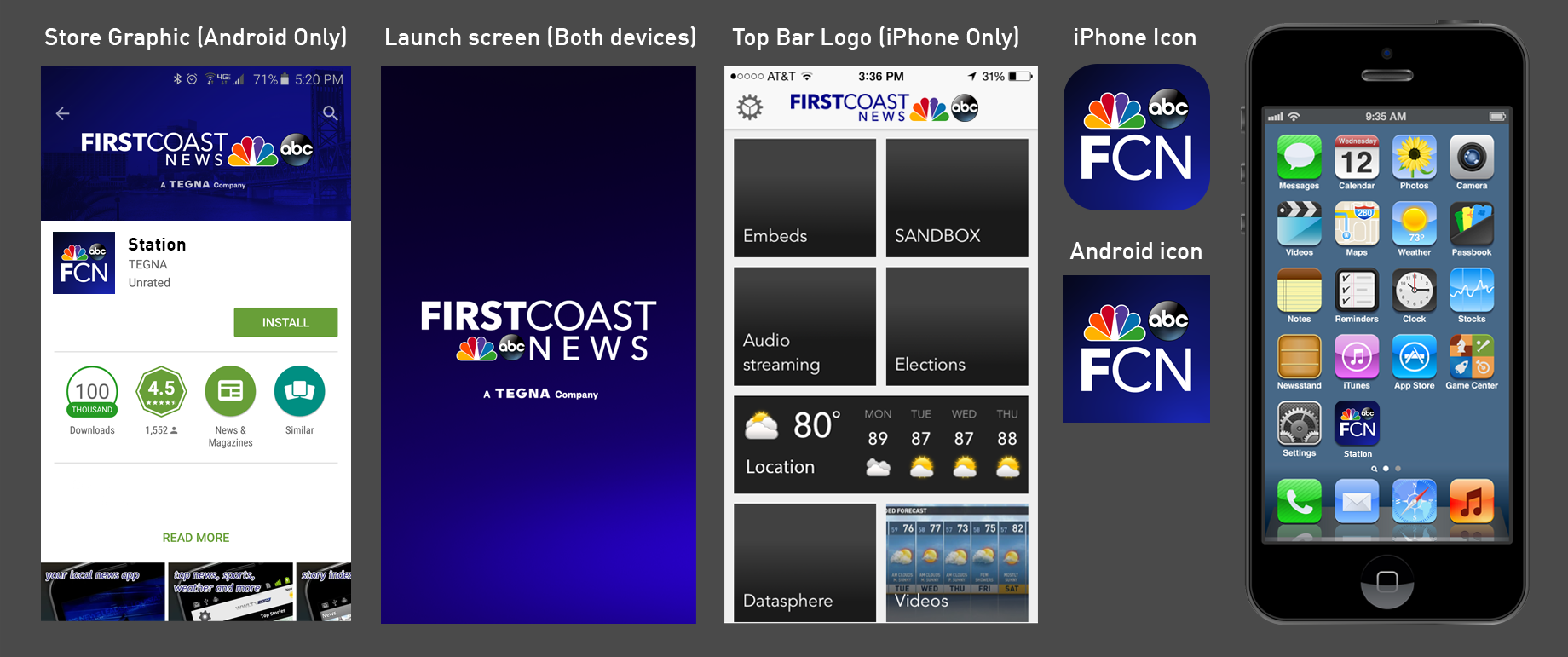Tap the back arrow in Android store header
This screenshot has height=657, width=1568.
62,113
